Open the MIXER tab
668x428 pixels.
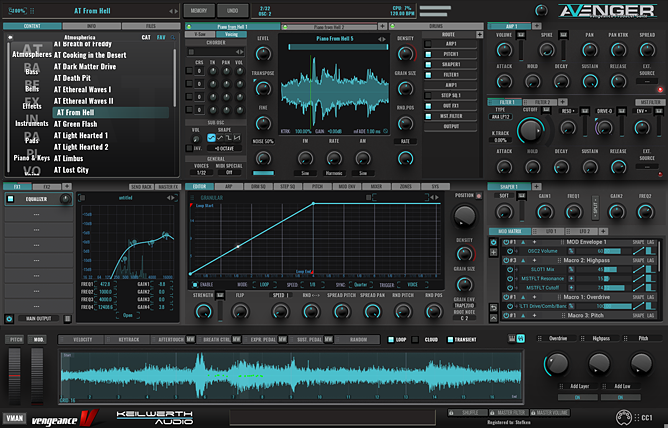376,187
